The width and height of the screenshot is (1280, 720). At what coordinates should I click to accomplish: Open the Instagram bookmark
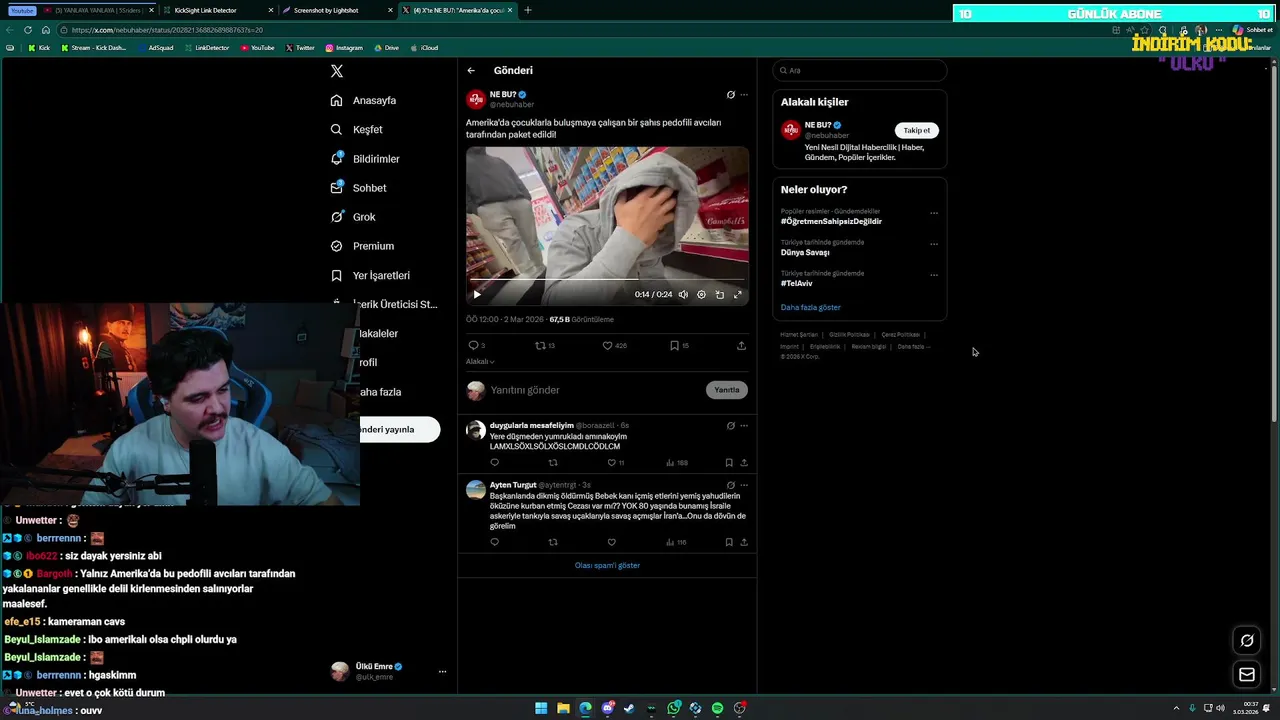coord(344,48)
